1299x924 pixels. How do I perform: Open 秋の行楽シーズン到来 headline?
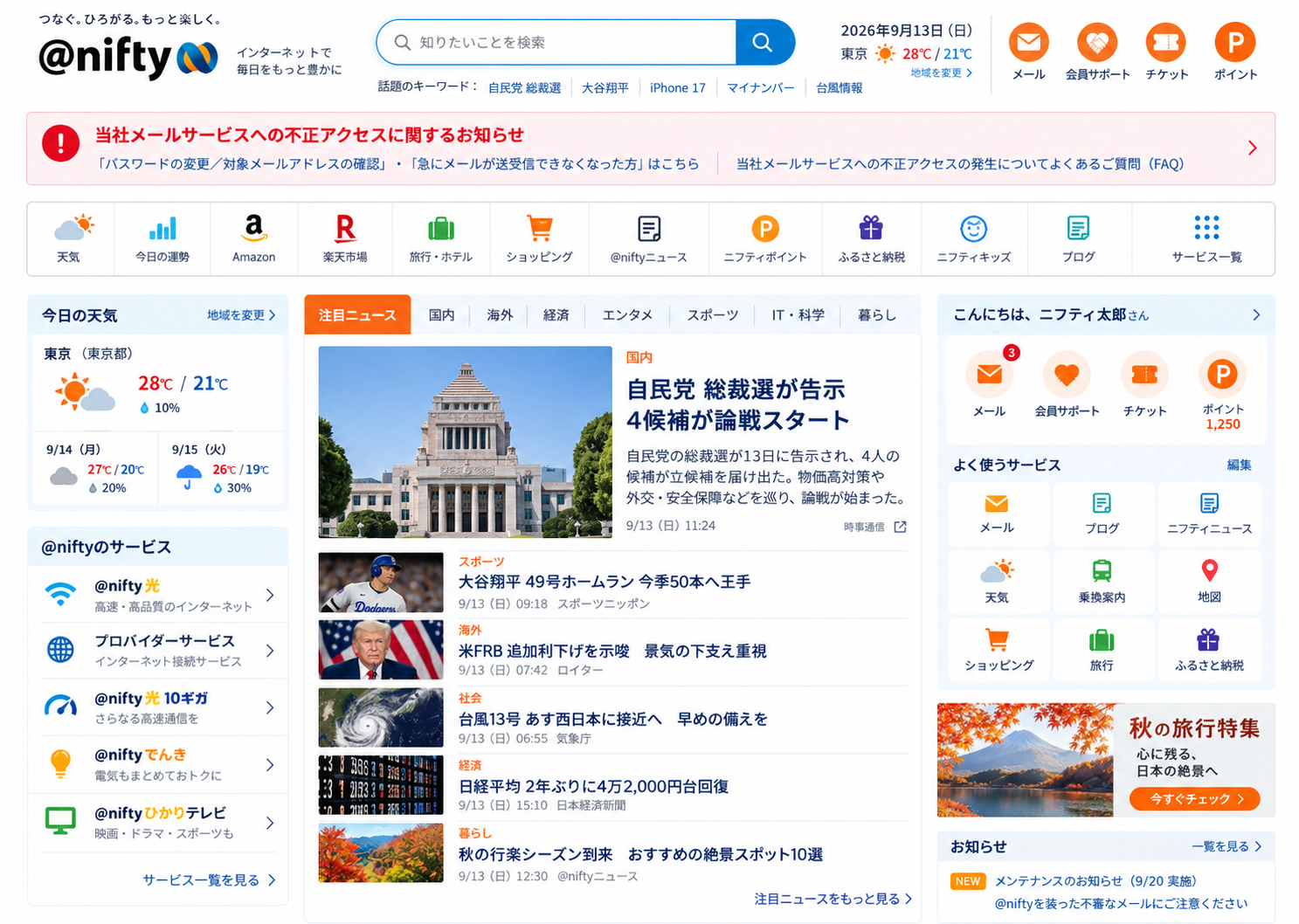641,854
